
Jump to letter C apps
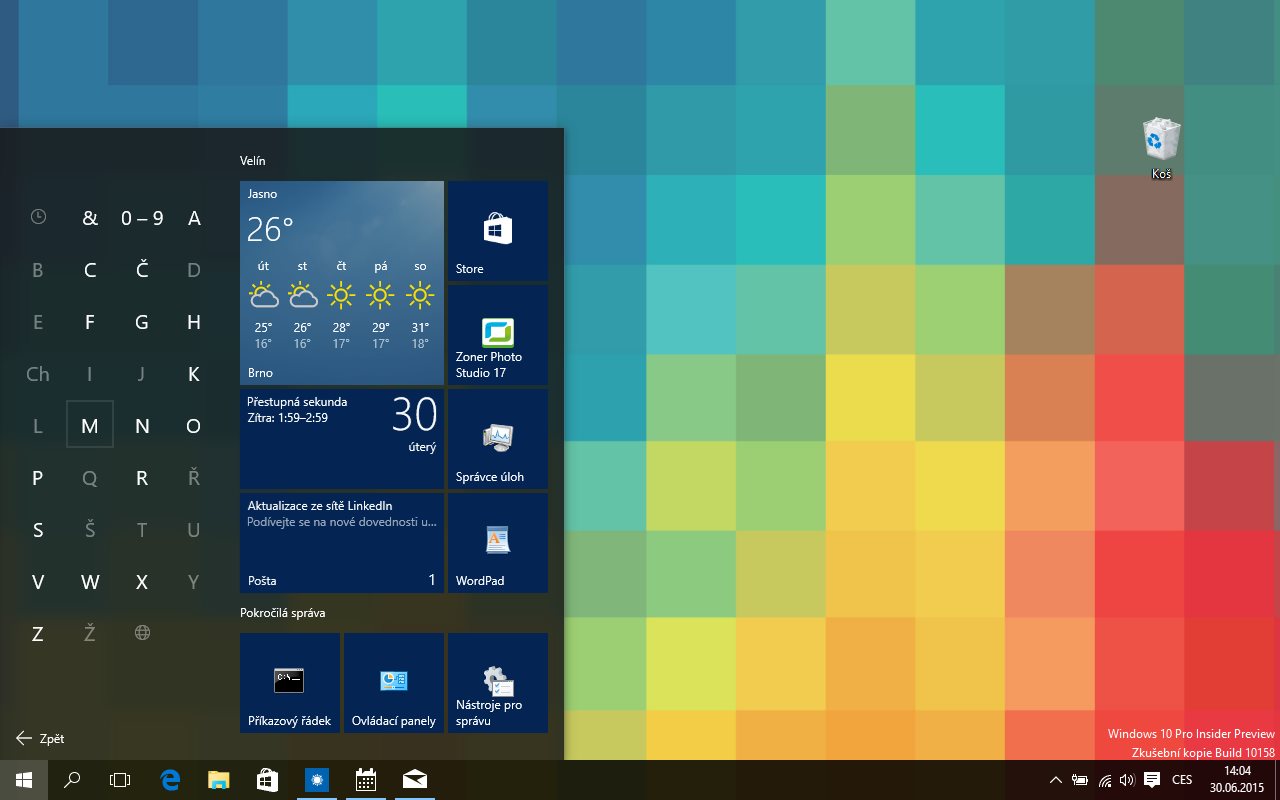tap(90, 270)
